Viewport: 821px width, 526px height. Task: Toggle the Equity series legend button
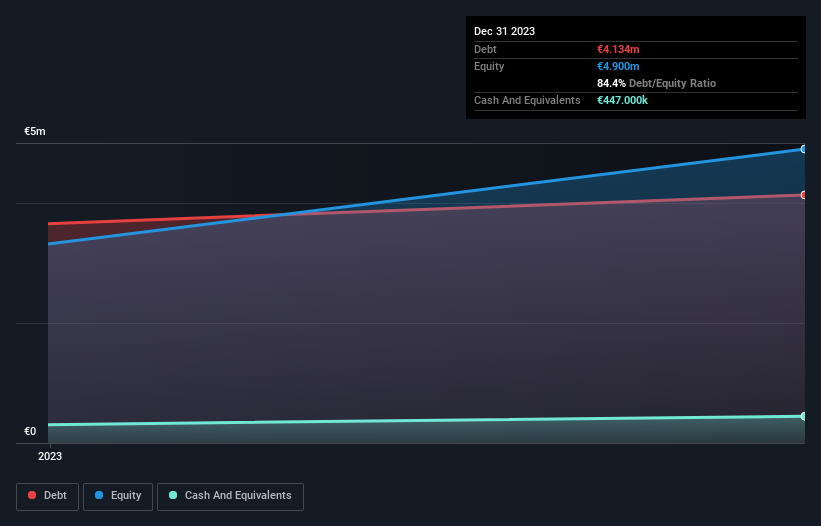click(x=118, y=496)
